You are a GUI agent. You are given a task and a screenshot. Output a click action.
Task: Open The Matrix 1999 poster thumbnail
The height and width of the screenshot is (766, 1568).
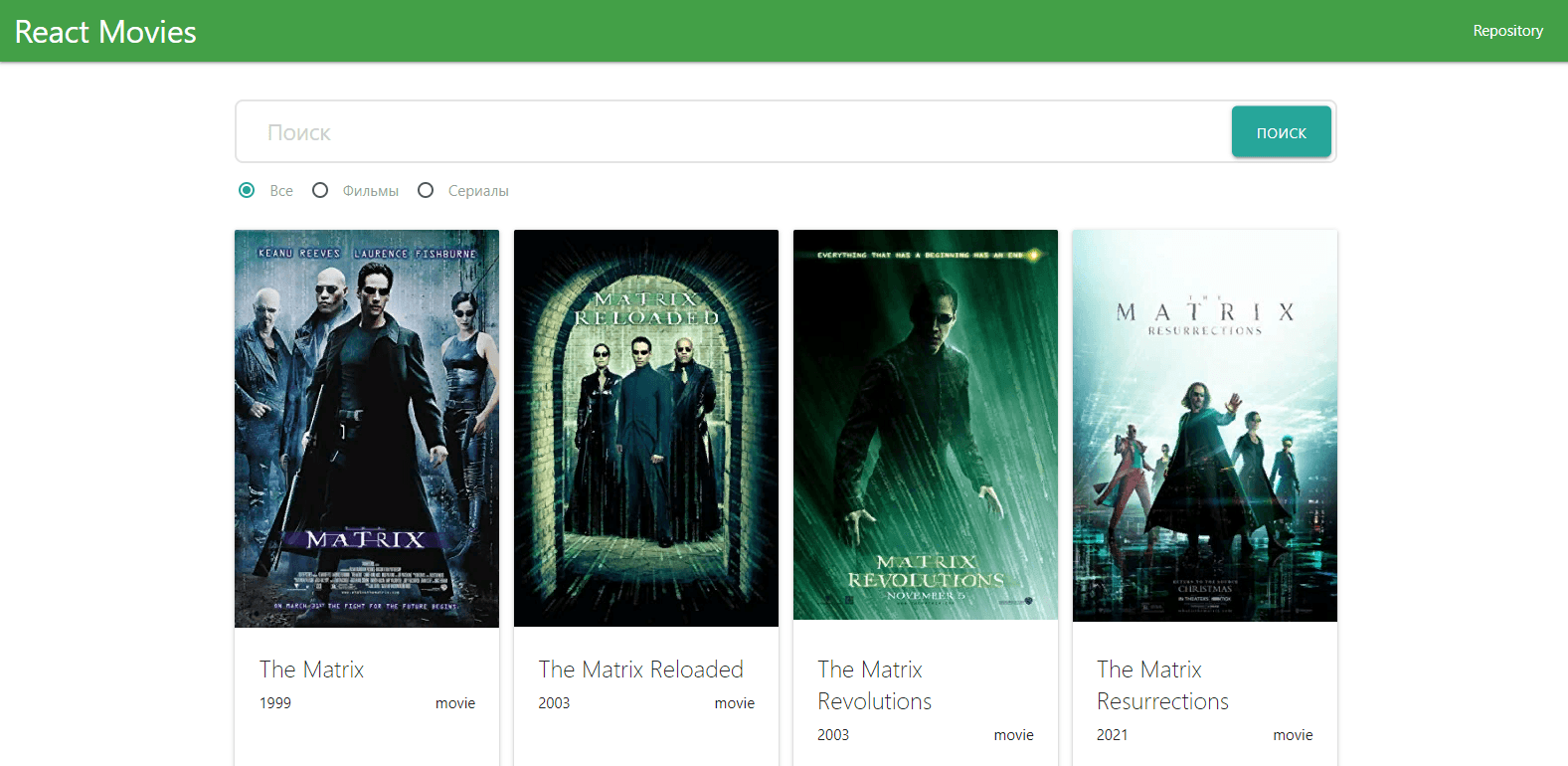point(367,429)
